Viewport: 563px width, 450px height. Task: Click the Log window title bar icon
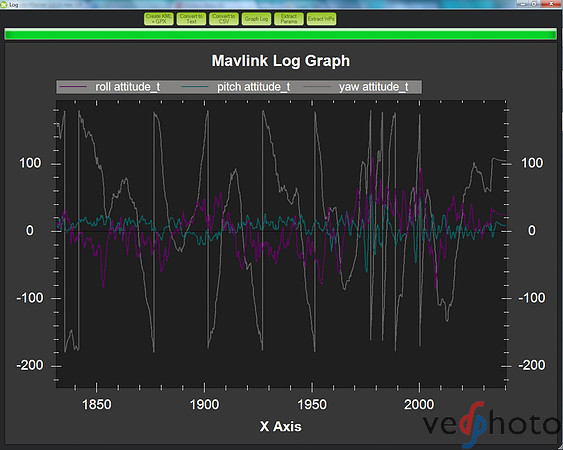coord(4,5)
